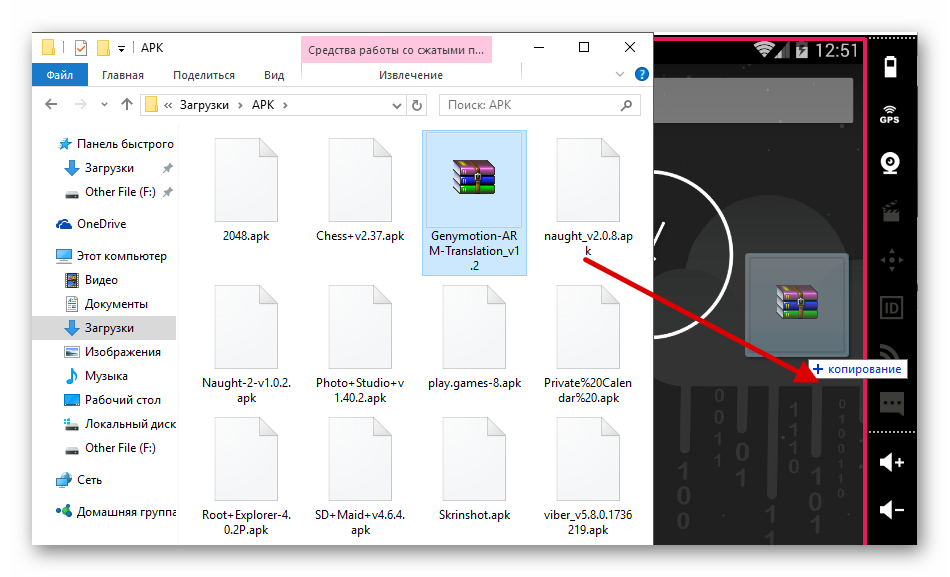
Task: Click the speech bubble messaging icon
Action: tap(890, 403)
